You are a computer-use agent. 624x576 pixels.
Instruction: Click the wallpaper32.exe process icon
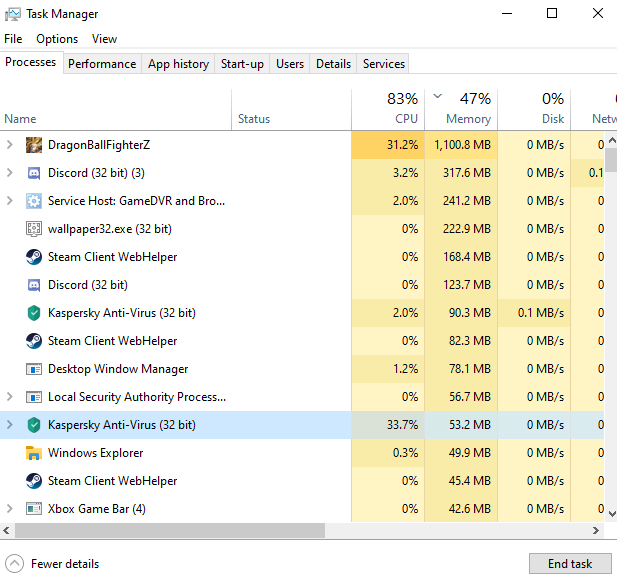tap(34, 229)
